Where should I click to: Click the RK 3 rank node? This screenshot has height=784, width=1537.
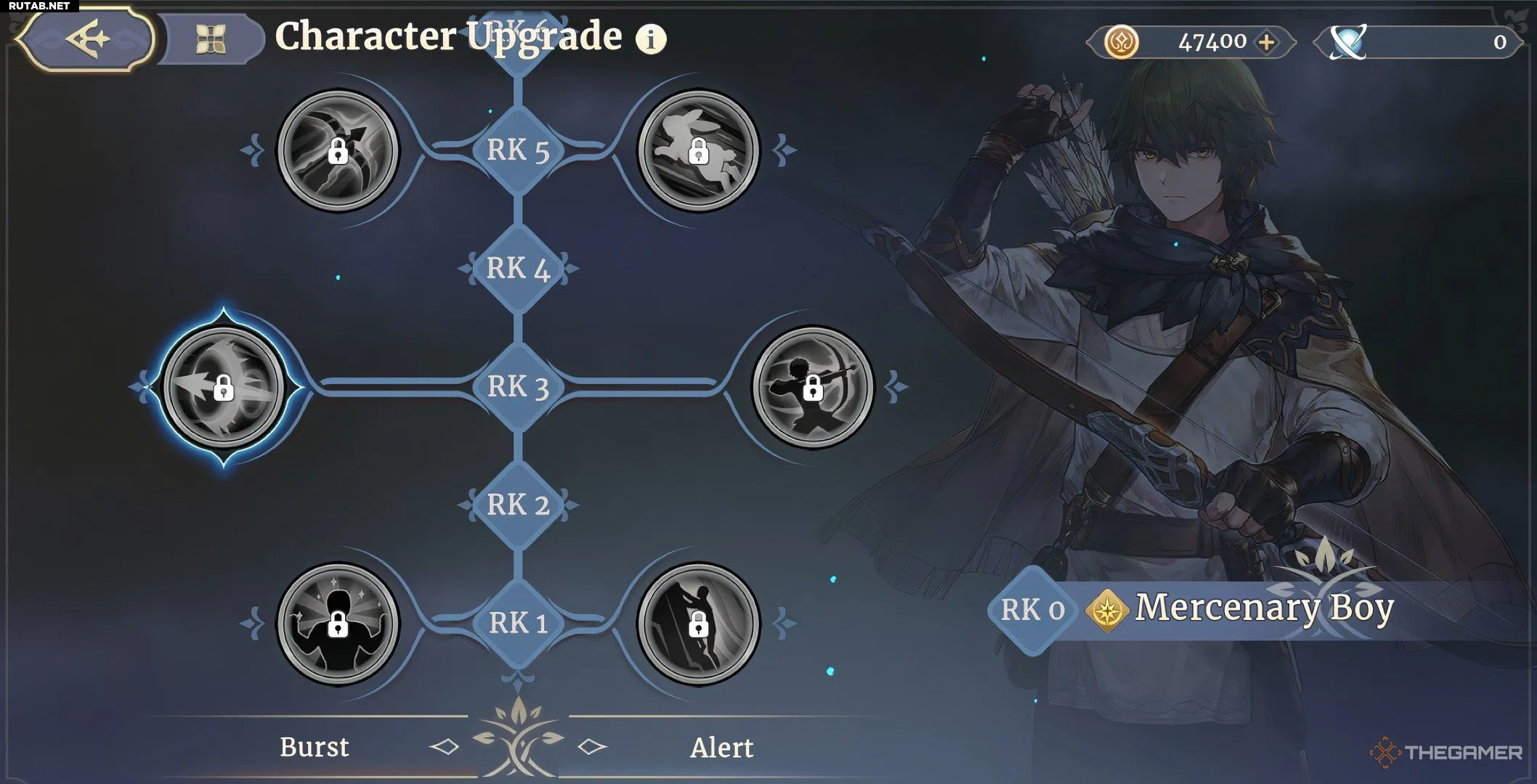[x=518, y=386]
